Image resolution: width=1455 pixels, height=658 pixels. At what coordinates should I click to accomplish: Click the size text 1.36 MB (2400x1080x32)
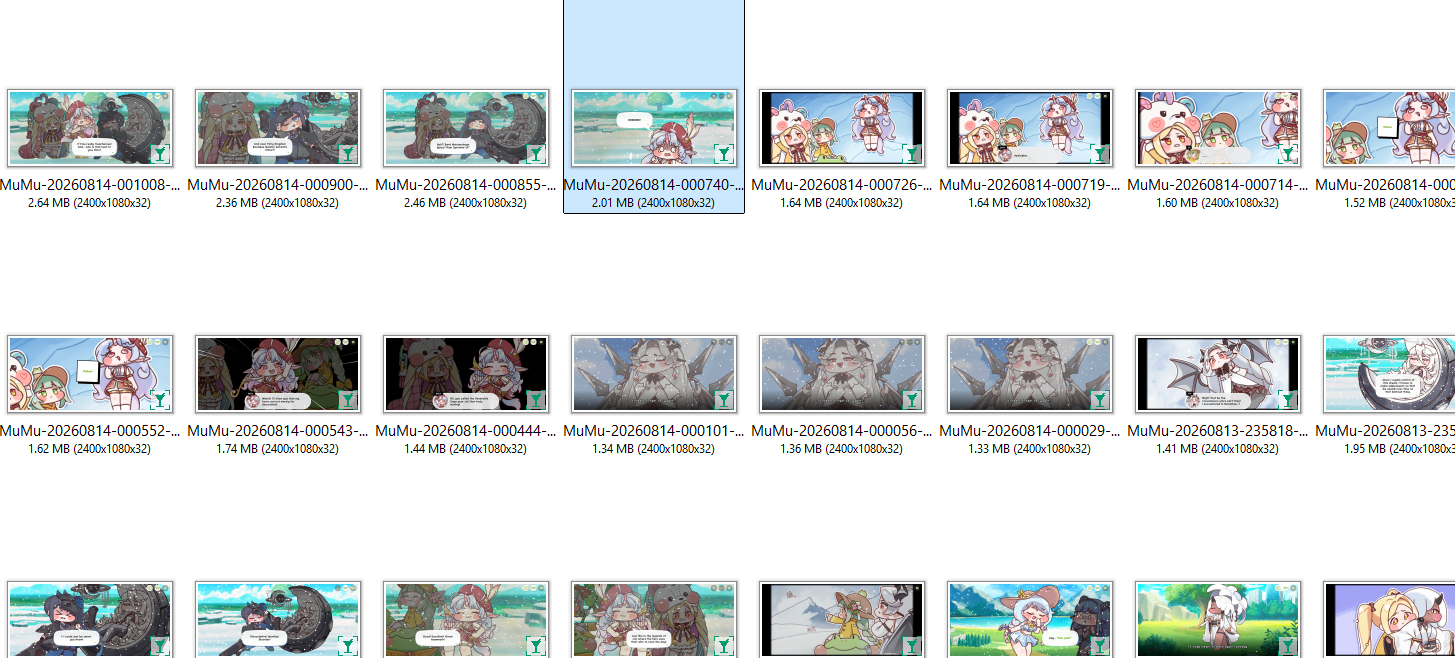click(x=842, y=449)
